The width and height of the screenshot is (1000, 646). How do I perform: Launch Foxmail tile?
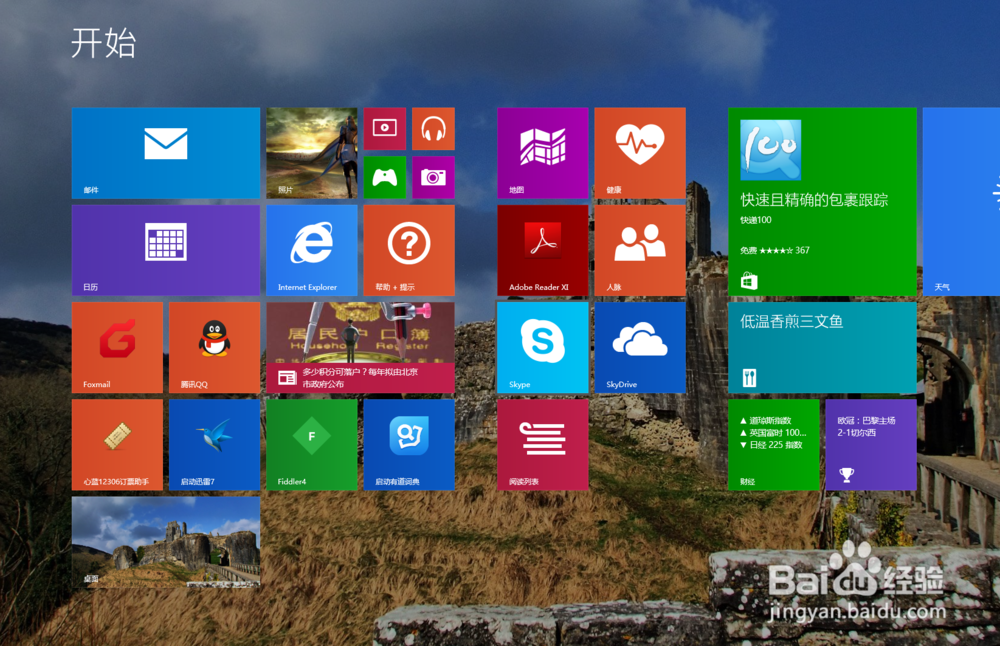click(117, 348)
